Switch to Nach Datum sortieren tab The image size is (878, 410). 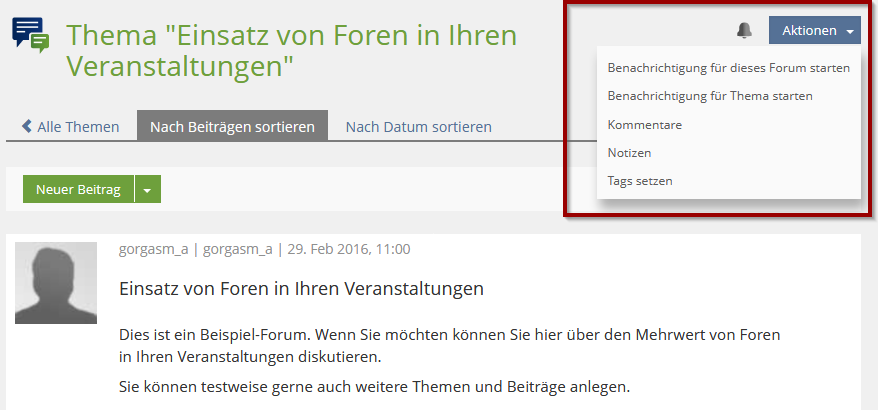(x=418, y=127)
